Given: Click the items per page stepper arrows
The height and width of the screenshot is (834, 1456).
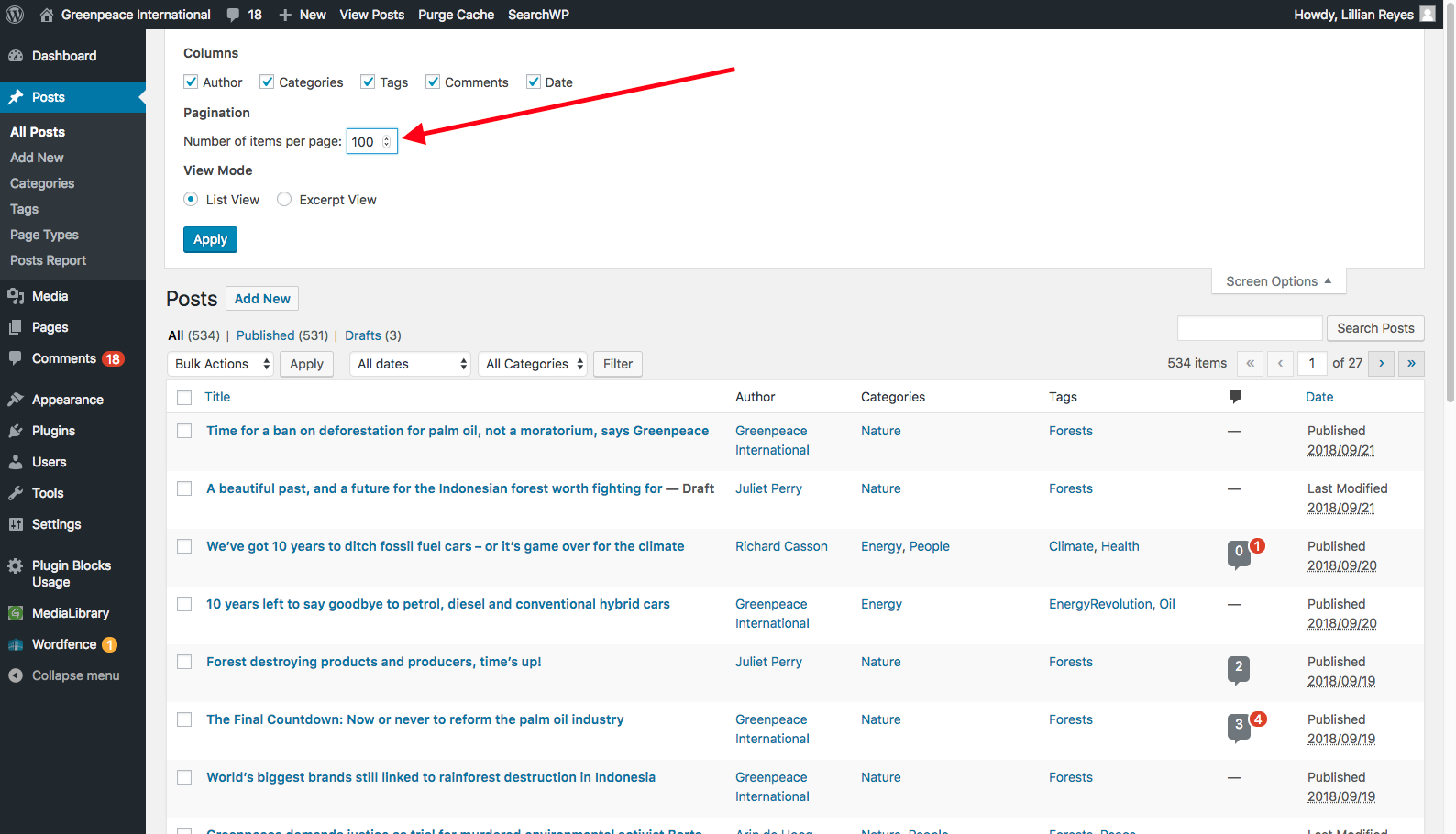Looking at the screenshot, I should point(387,142).
